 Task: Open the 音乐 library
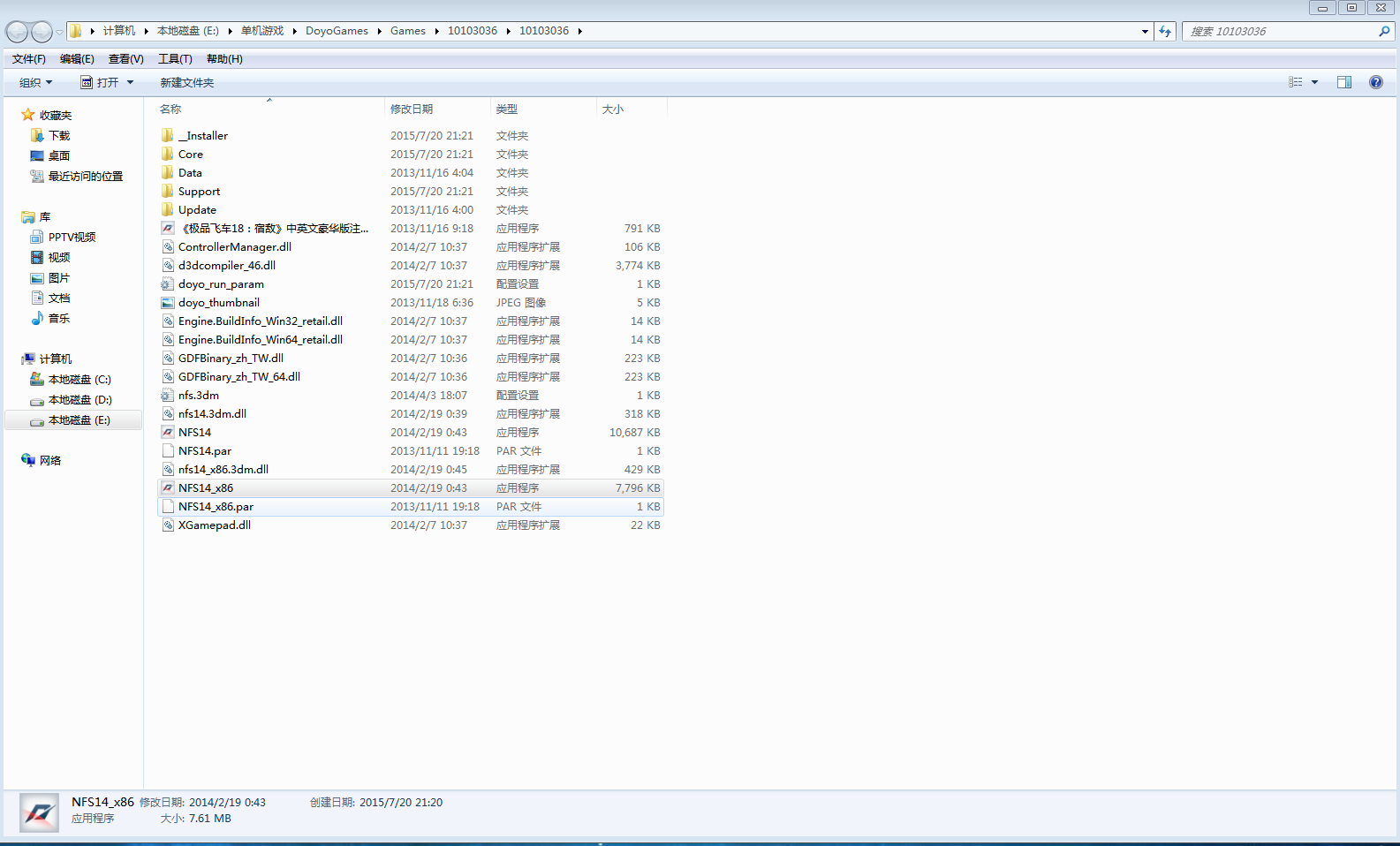(x=58, y=318)
